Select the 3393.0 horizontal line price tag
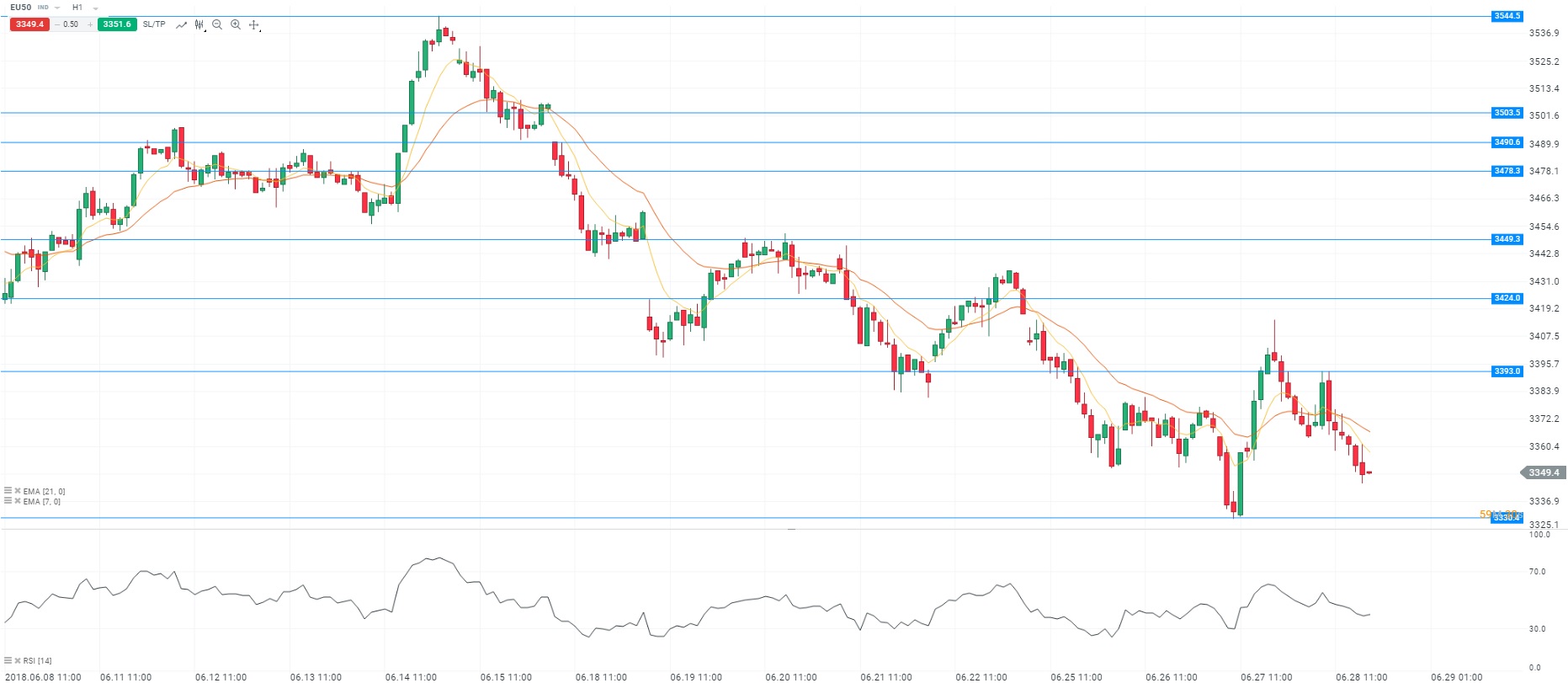Viewport: 1568px width, 683px height. (x=1507, y=371)
